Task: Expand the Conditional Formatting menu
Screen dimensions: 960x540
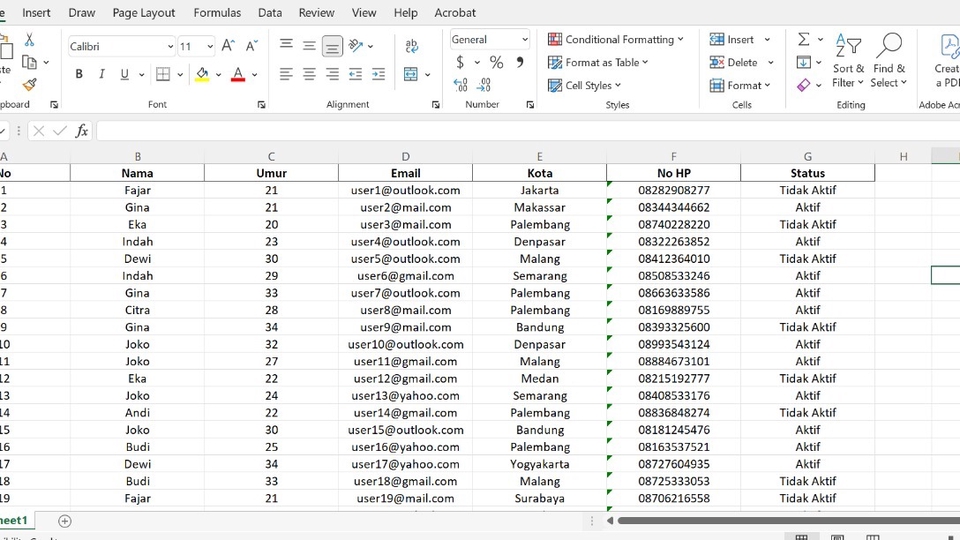Action: pos(616,40)
